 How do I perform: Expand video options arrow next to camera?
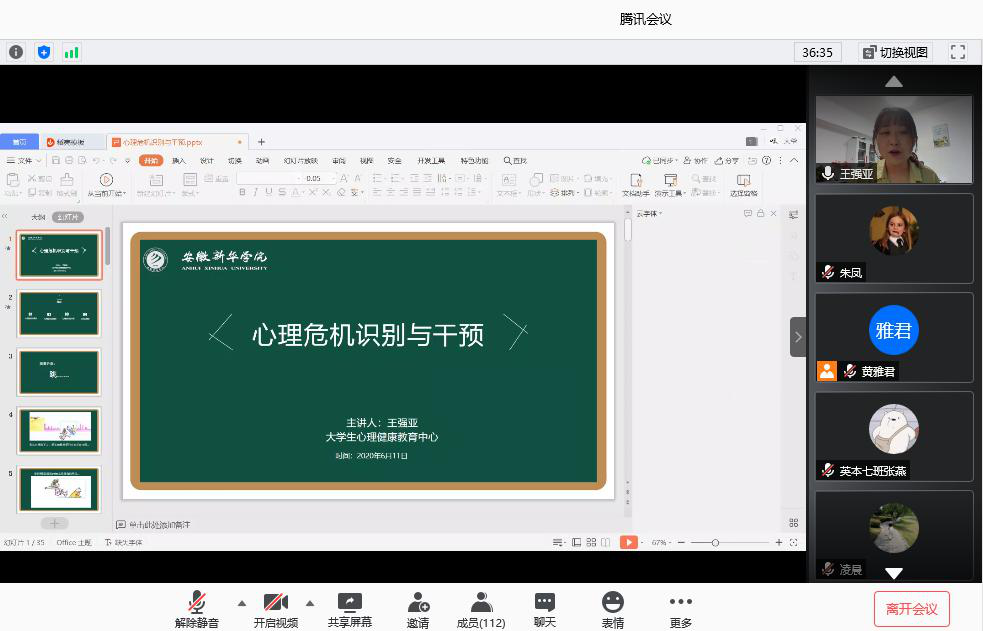click(x=309, y=603)
